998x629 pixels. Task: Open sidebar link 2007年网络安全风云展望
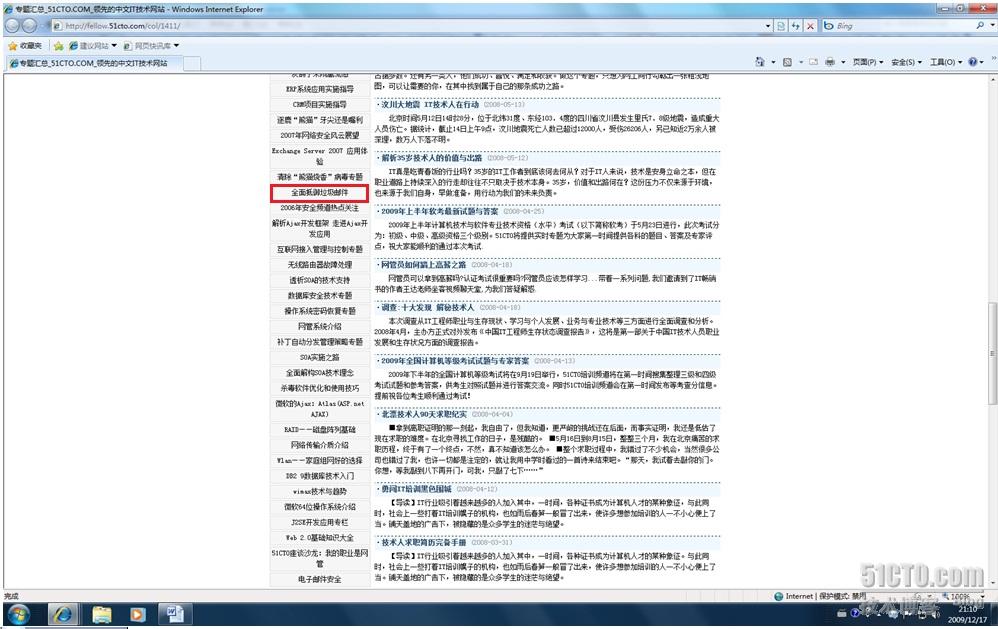point(320,136)
